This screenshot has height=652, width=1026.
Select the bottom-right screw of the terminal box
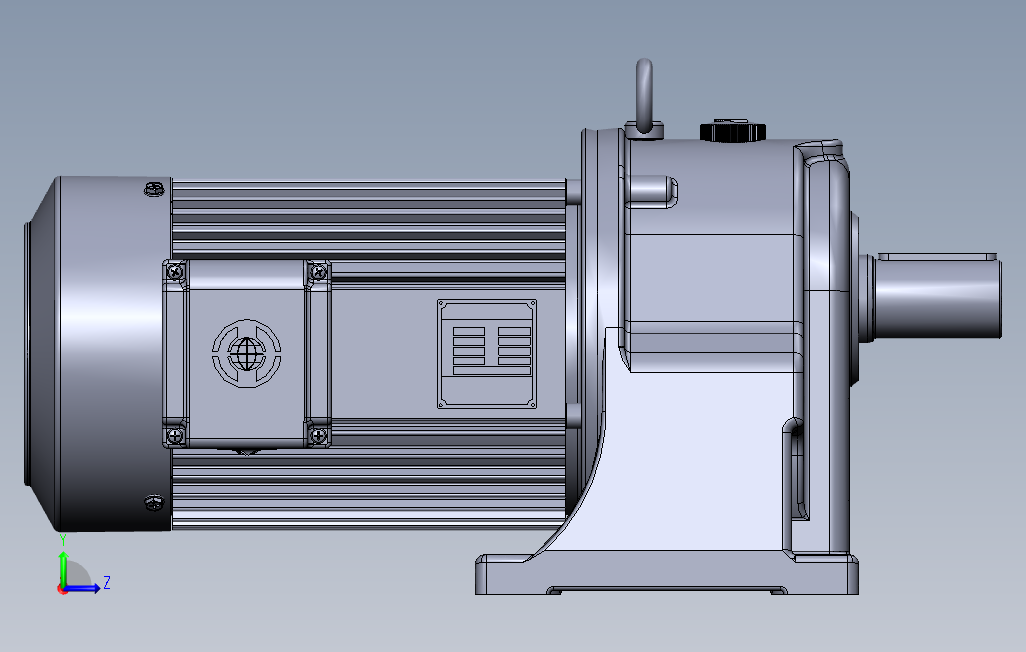coord(319,435)
